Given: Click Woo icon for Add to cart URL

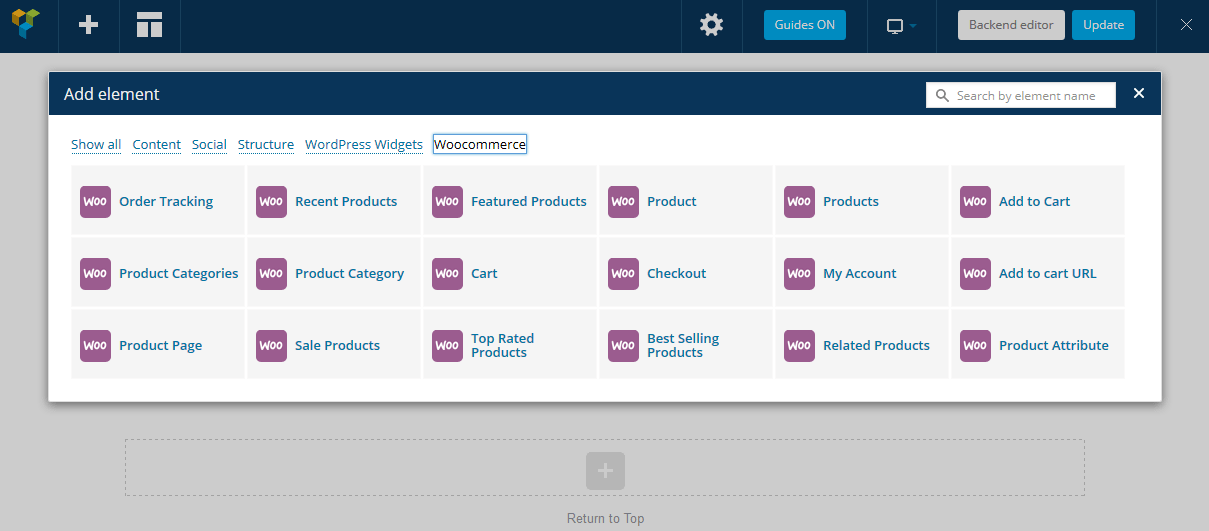Looking at the screenshot, I should (976, 273).
